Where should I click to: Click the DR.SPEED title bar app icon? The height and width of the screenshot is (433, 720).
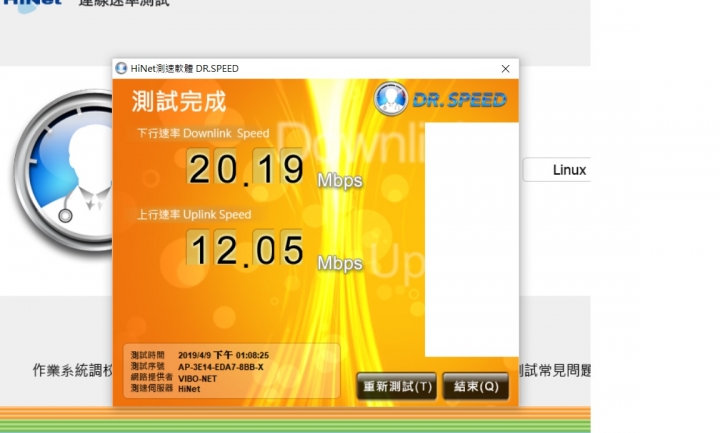(x=121, y=68)
